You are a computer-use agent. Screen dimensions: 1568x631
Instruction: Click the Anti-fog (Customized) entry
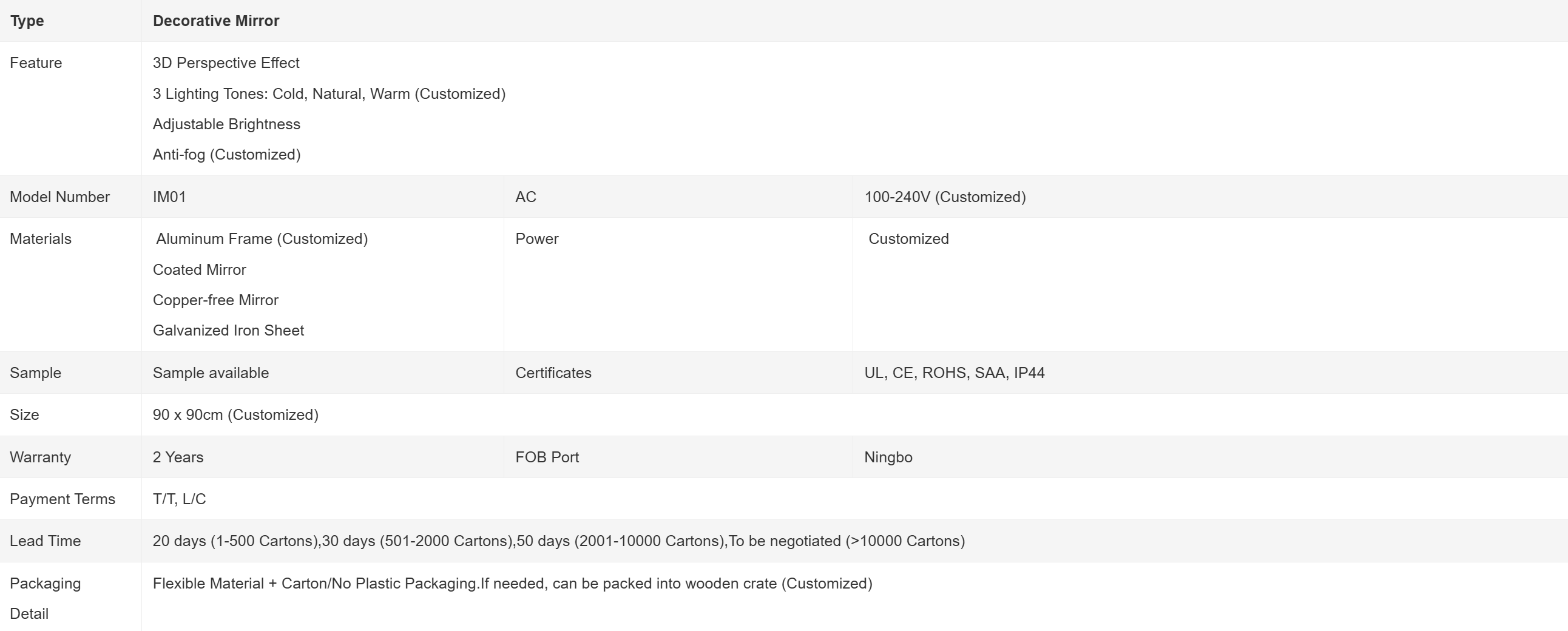[226, 155]
